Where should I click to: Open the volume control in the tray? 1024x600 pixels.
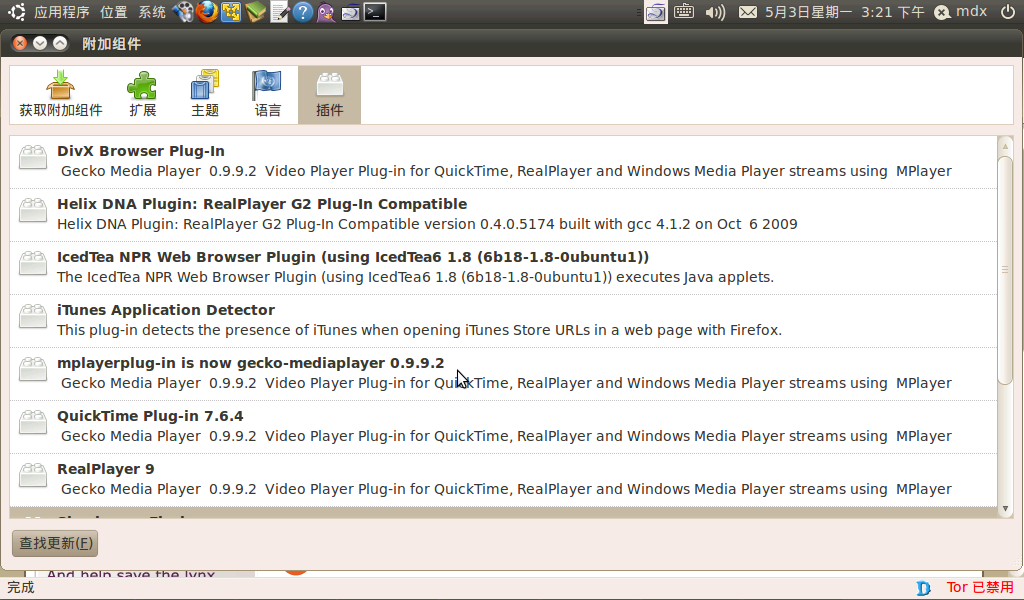(715, 12)
